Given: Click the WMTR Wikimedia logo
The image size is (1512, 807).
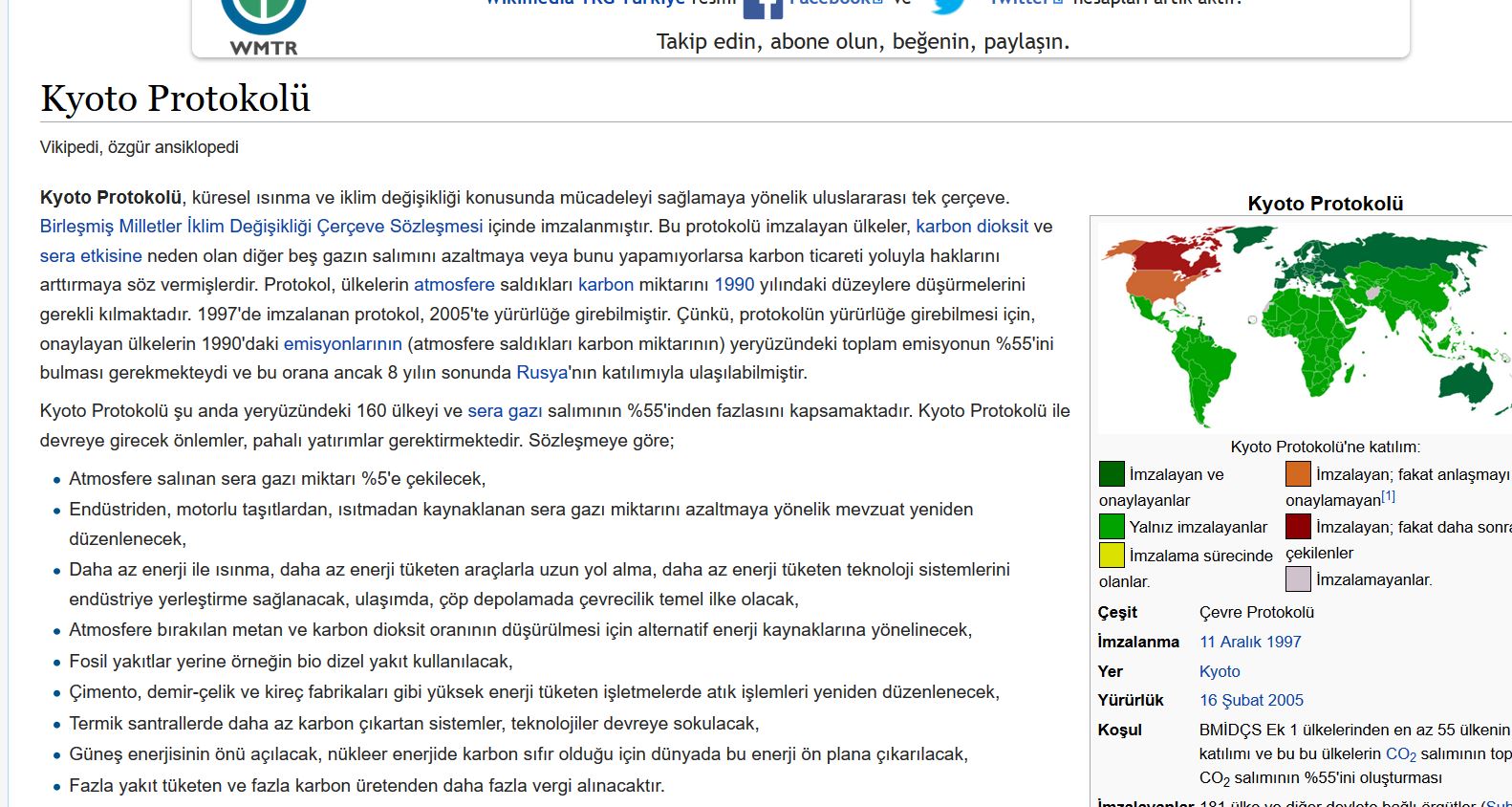Looking at the screenshot, I should coord(263,28).
